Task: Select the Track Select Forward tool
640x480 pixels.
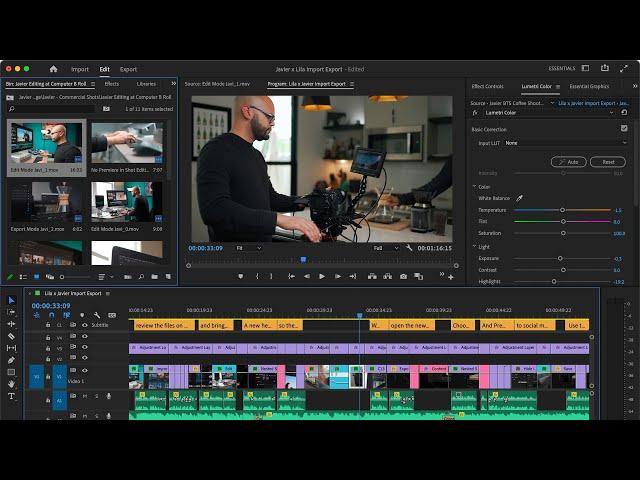Action: [x=11, y=312]
